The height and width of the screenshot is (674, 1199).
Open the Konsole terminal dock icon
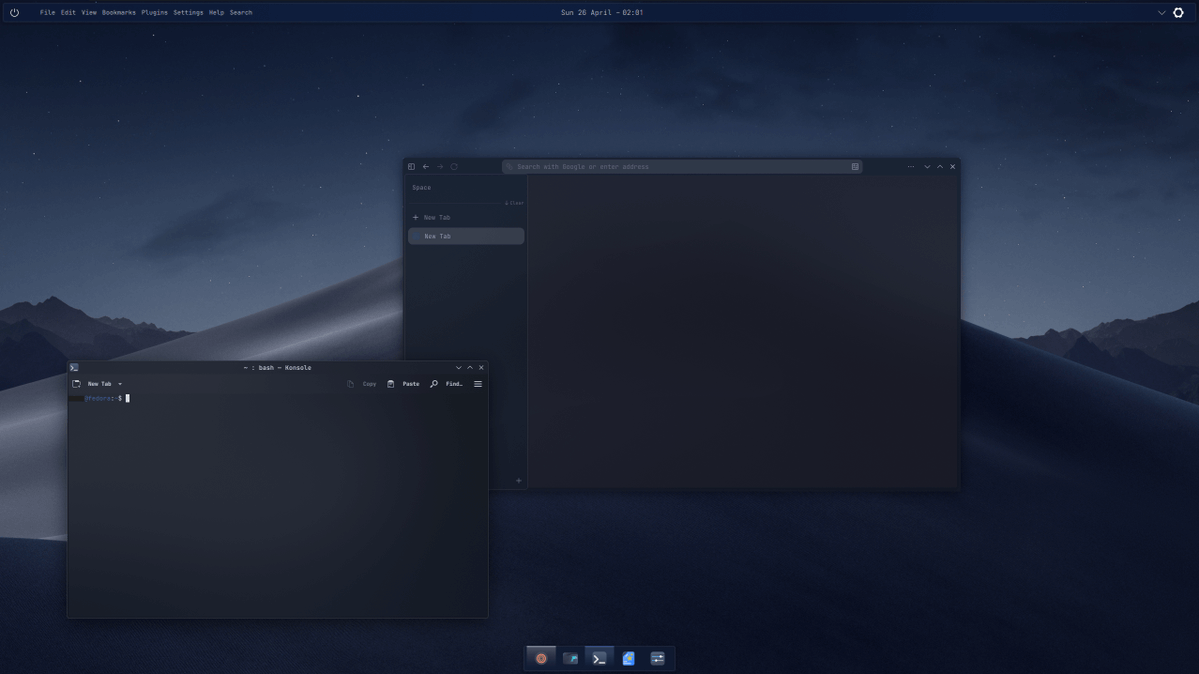pyautogui.click(x=600, y=658)
